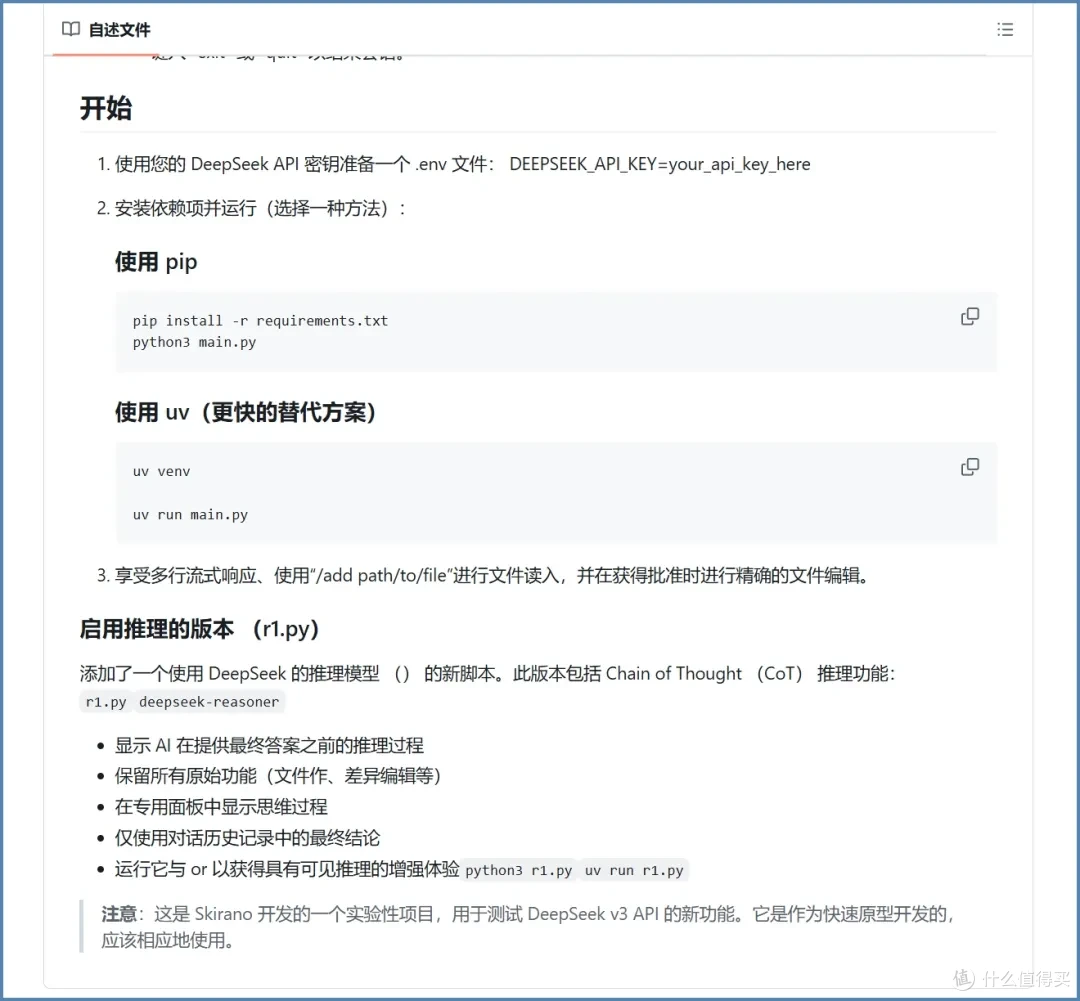Click the 'python3 main.py' code line
The height and width of the screenshot is (1001, 1080).
pyautogui.click(x=194, y=342)
